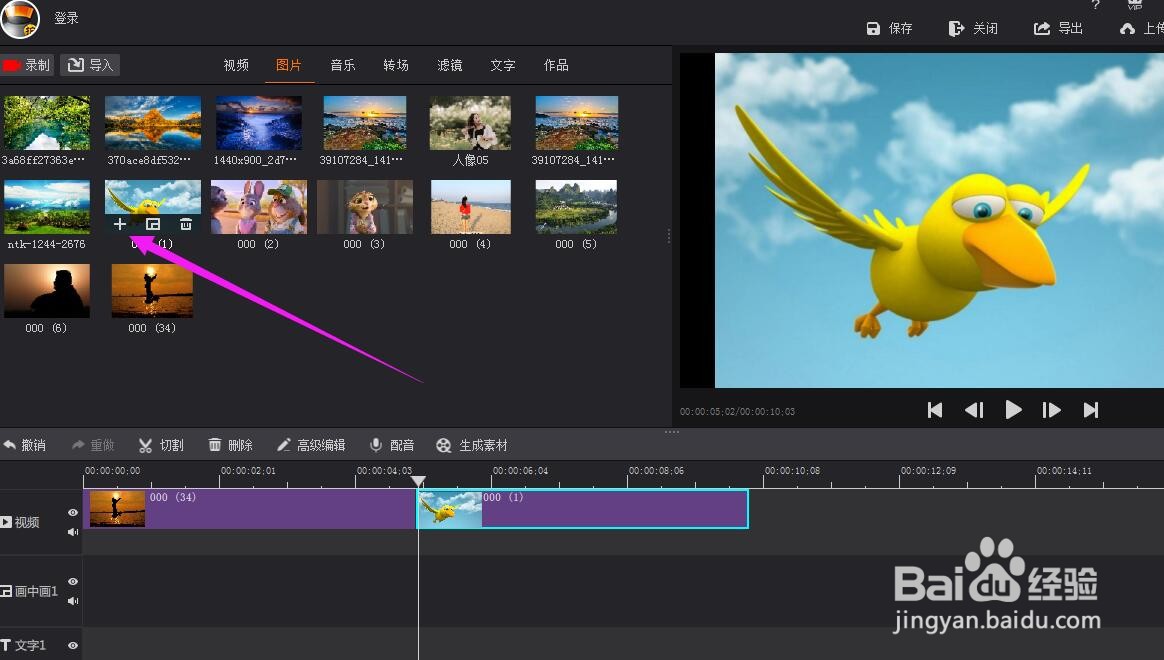
Task: Jump to start of preview
Action: click(935, 410)
